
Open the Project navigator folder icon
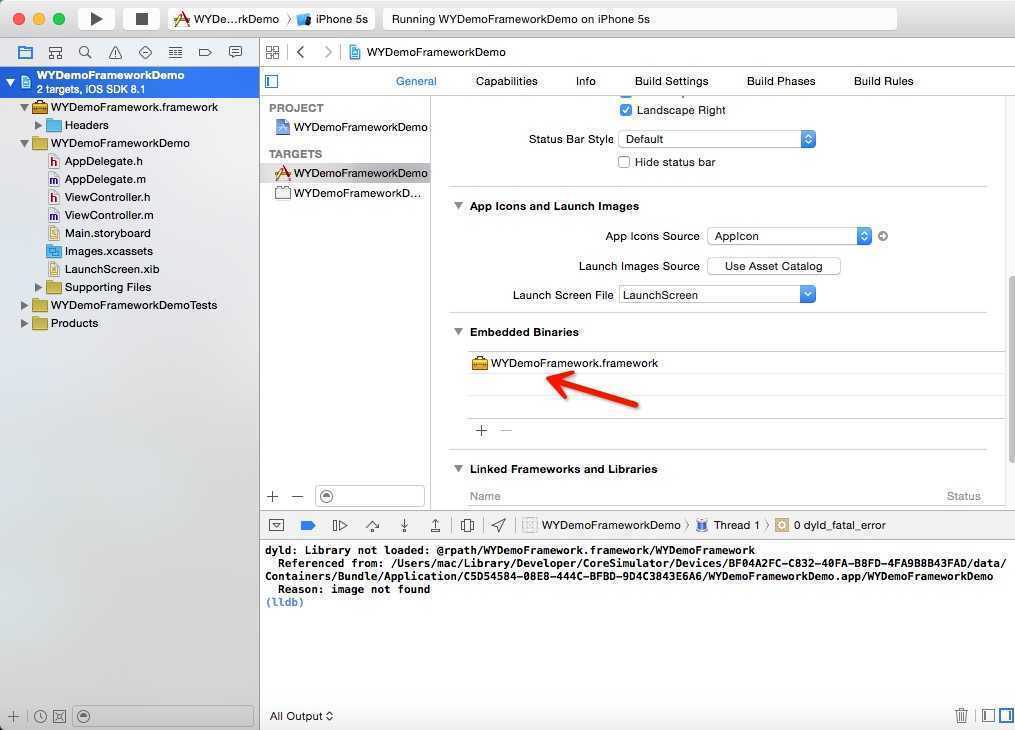pyautogui.click(x=25, y=52)
